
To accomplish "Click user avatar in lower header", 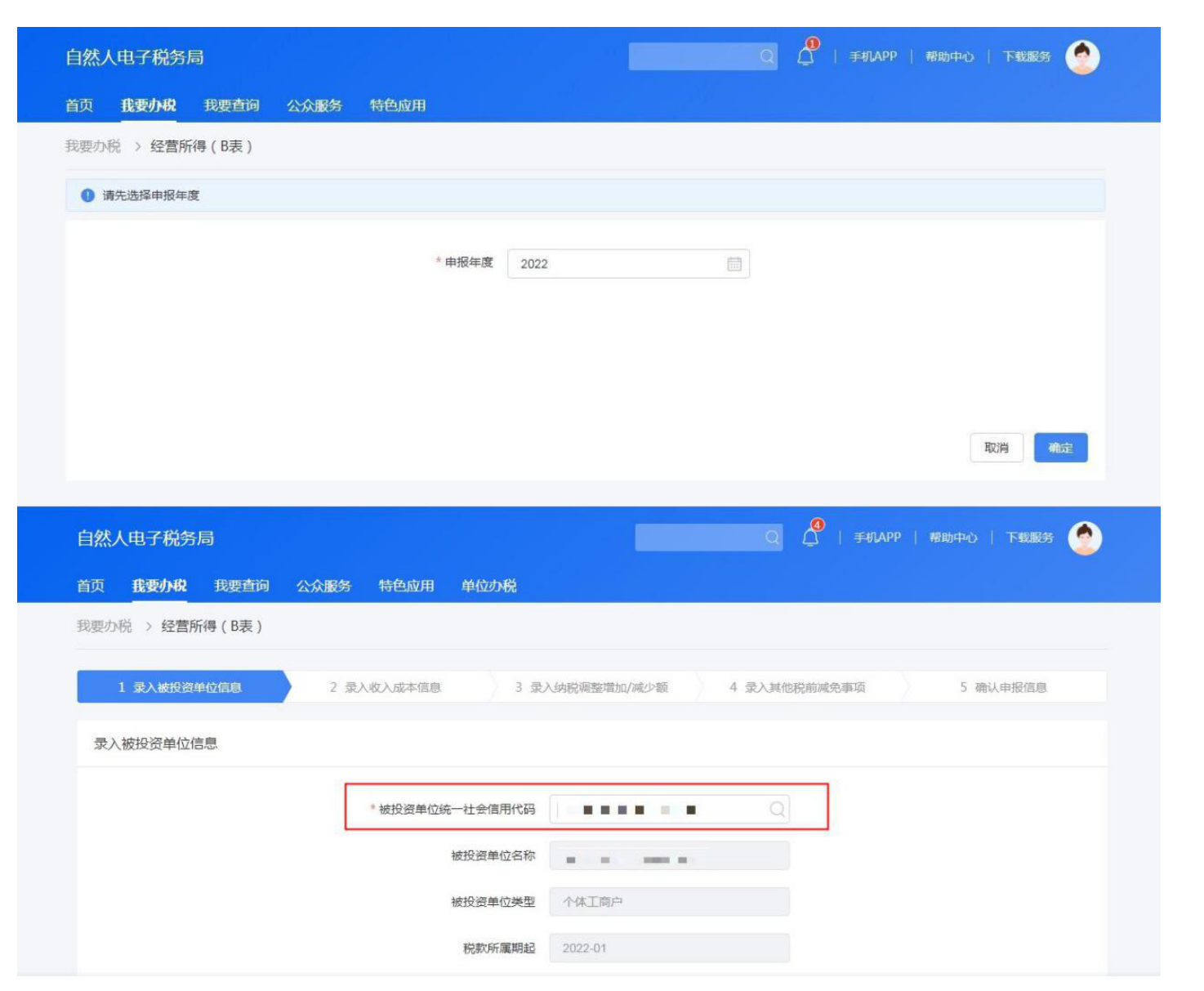I will coord(1085,538).
